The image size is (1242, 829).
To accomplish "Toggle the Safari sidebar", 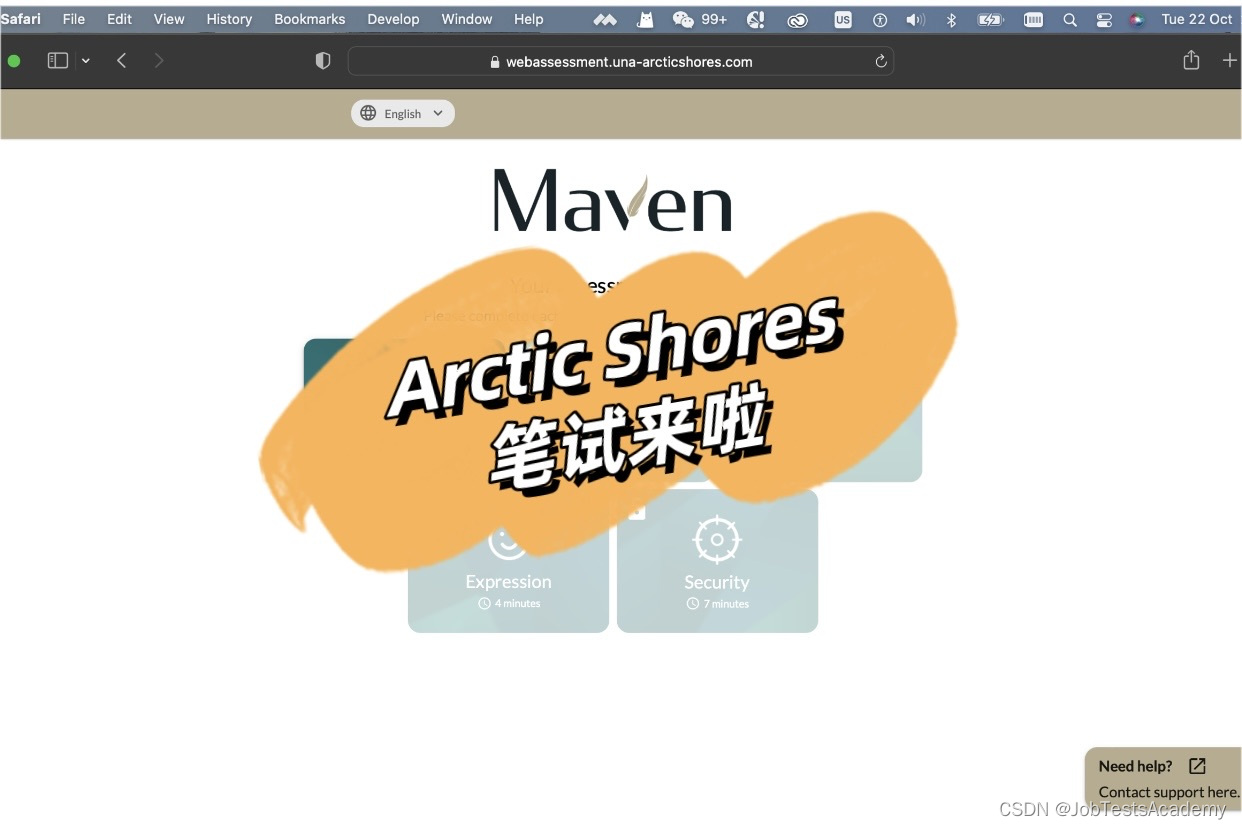I will [x=58, y=61].
